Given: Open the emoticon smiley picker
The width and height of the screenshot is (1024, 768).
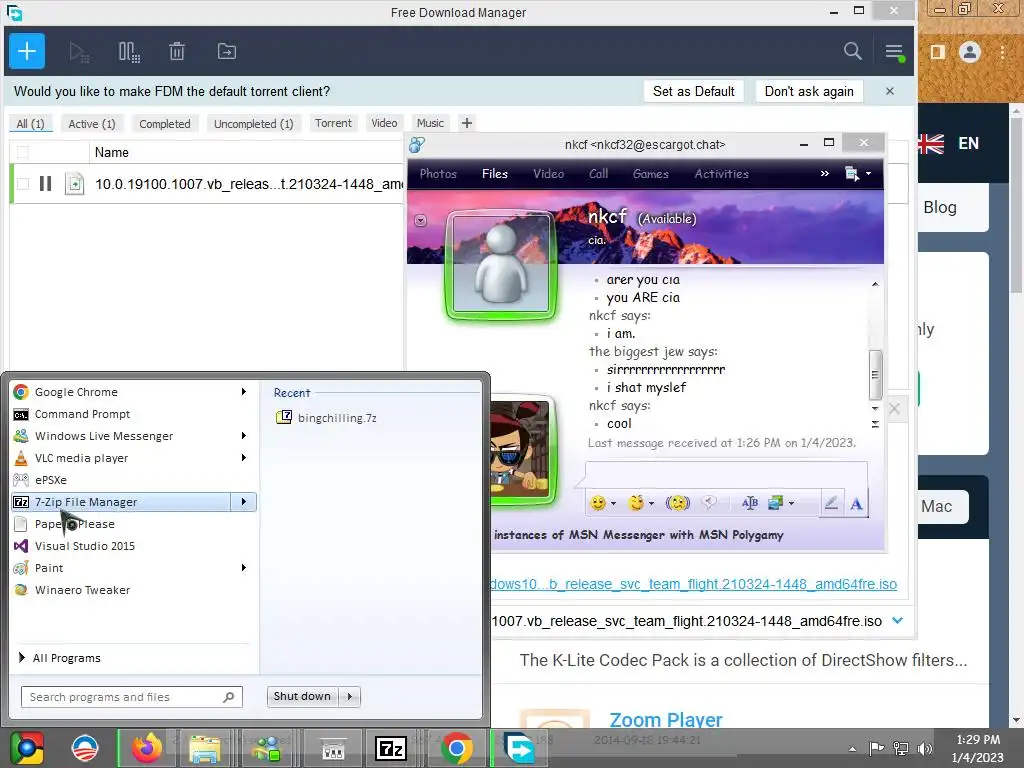Looking at the screenshot, I should pyautogui.click(x=602, y=503).
